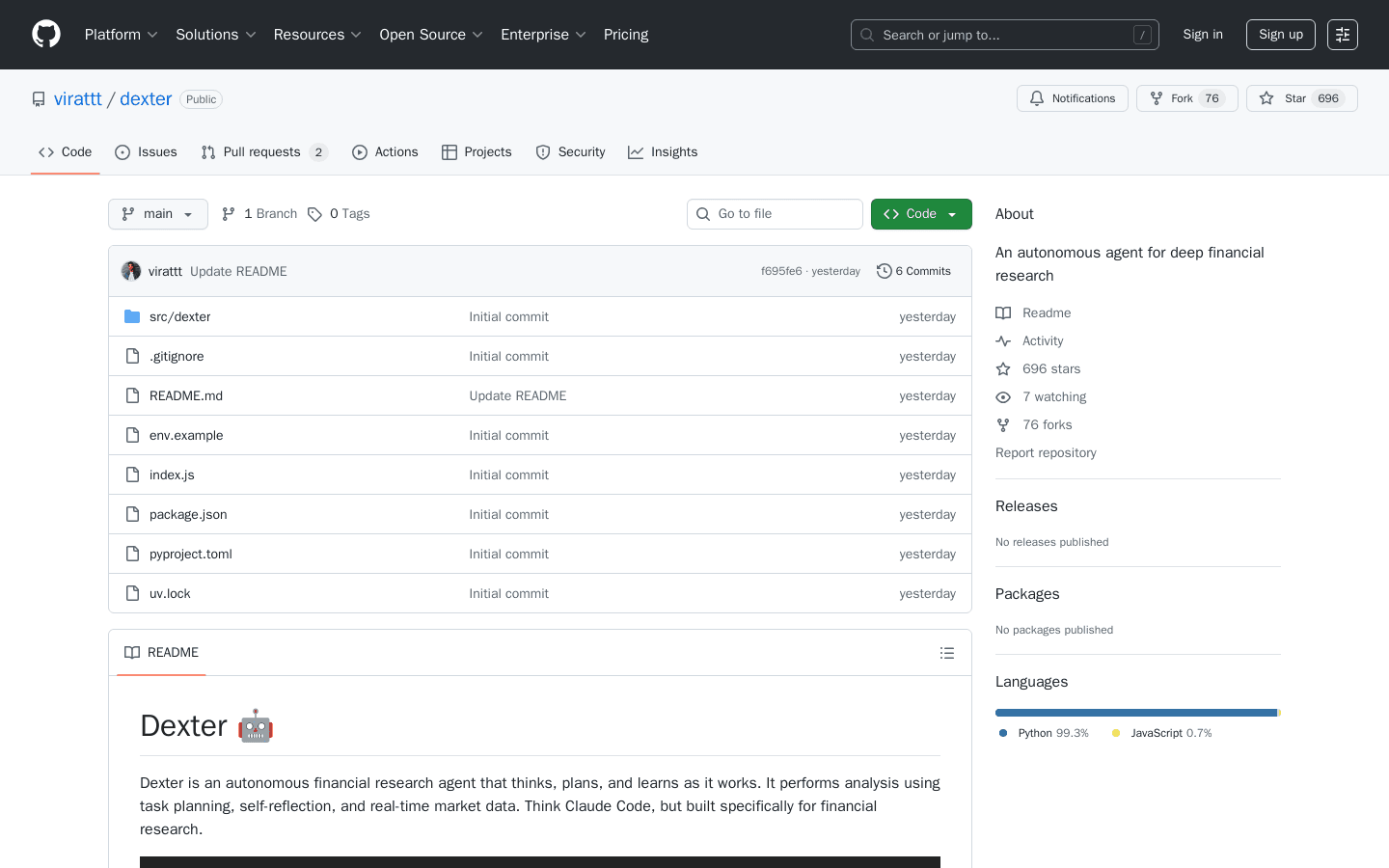
Task: Open the README outline list icon
Action: (x=947, y=653)
